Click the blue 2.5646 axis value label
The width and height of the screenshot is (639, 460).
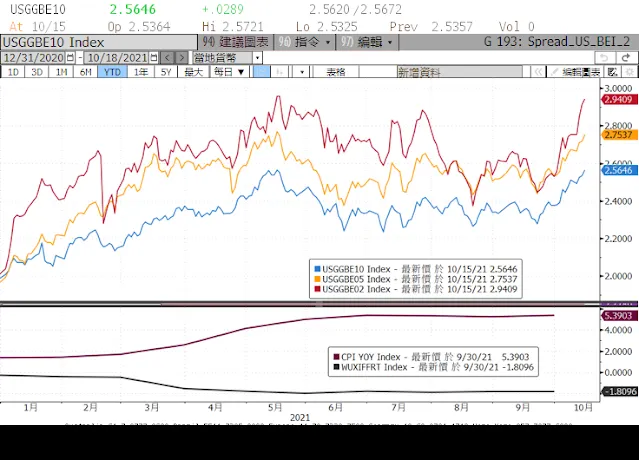[x=619, y=170]
